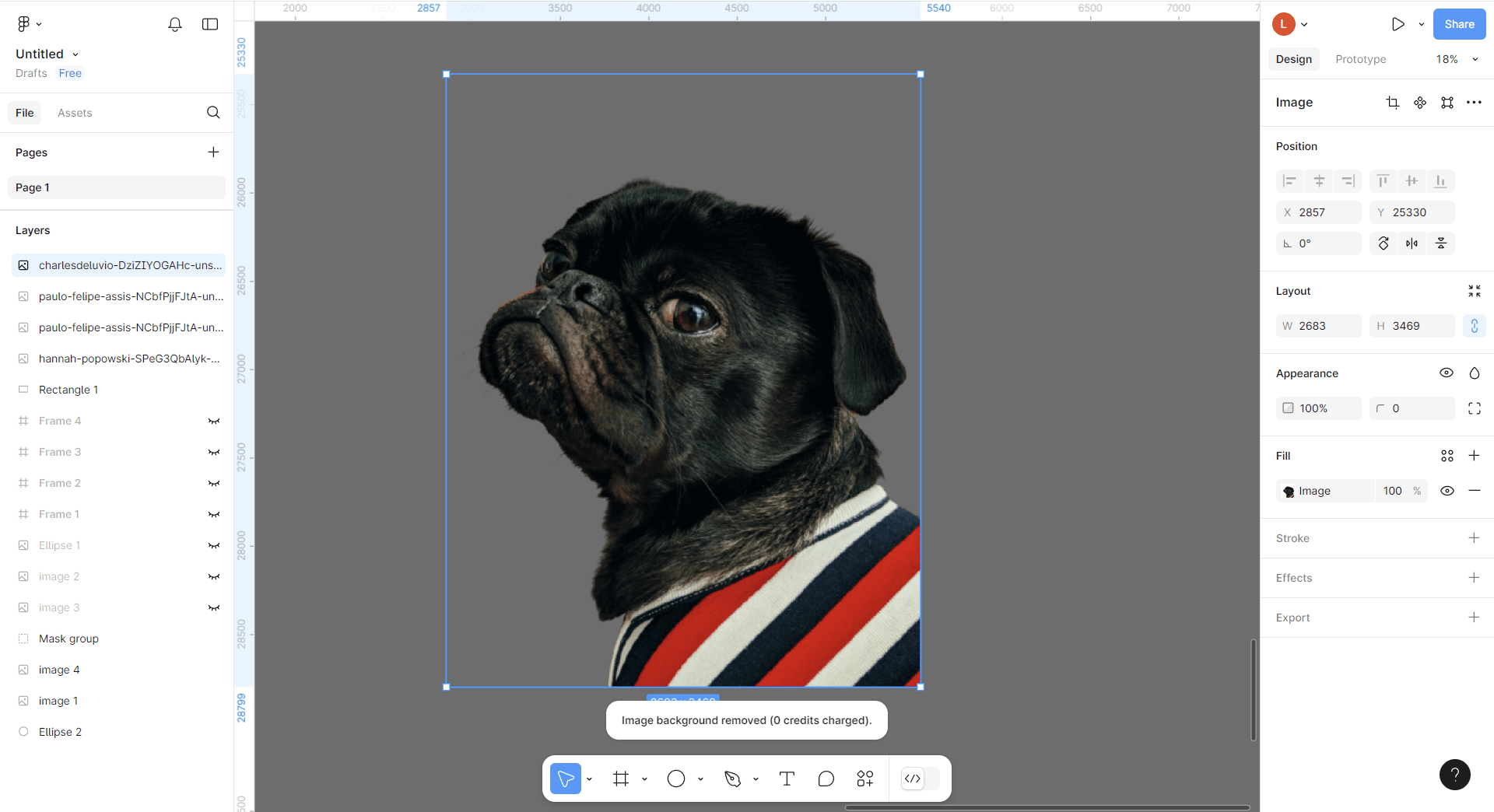Align selection to top
The height and width of the screenshot is (812, 1494).
[1383, 181]
